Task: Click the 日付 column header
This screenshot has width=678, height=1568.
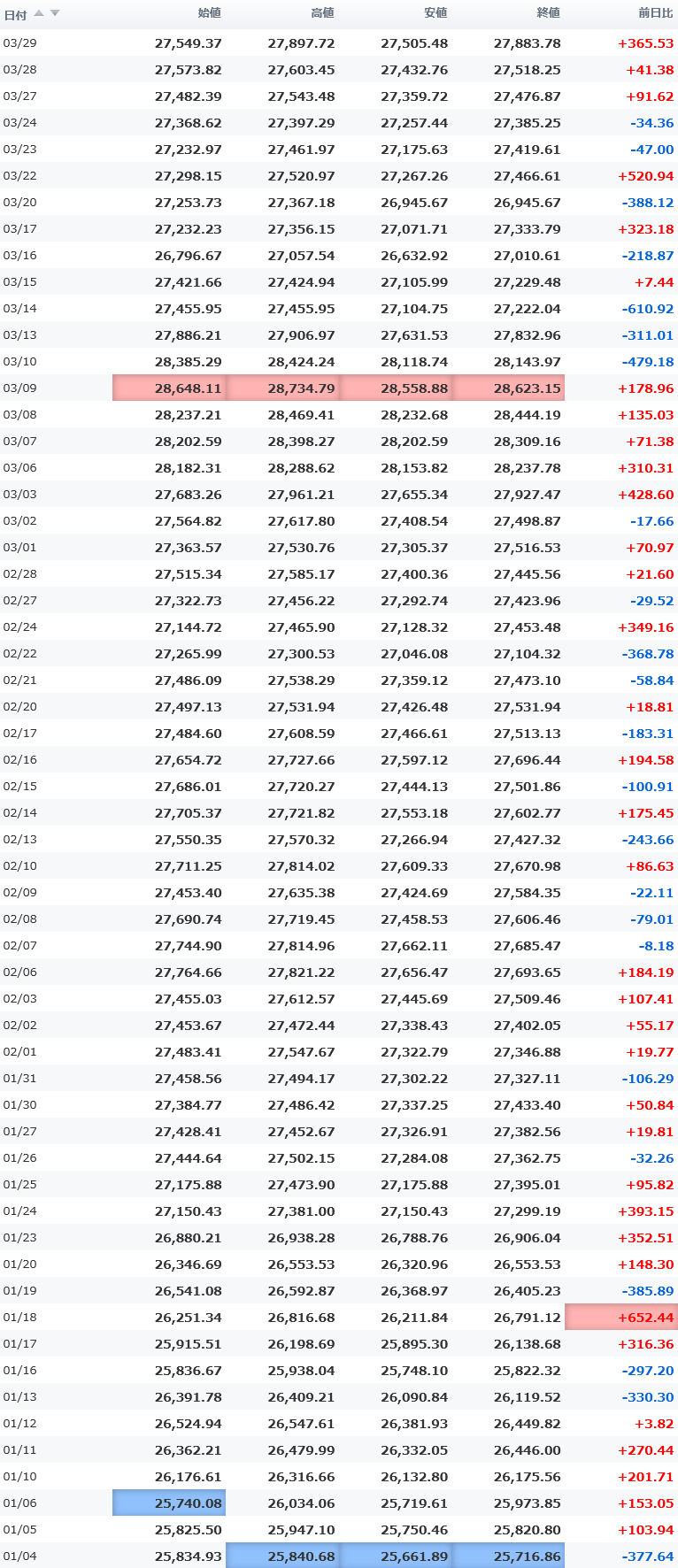Action: click(x=15, y=14)
